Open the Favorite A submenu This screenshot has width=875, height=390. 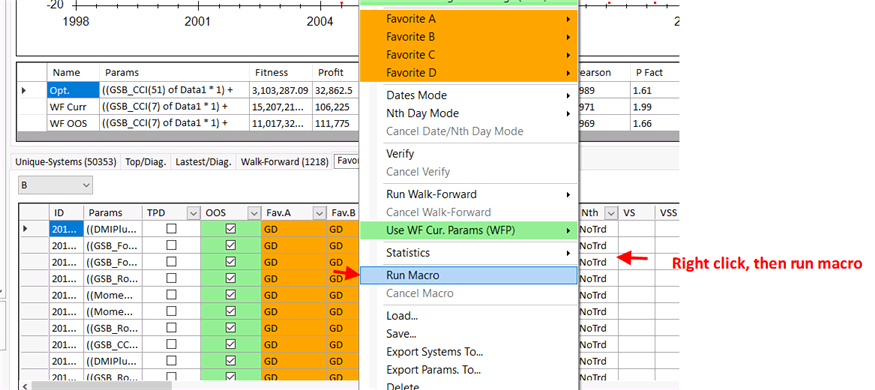click(x=468, y=19)
